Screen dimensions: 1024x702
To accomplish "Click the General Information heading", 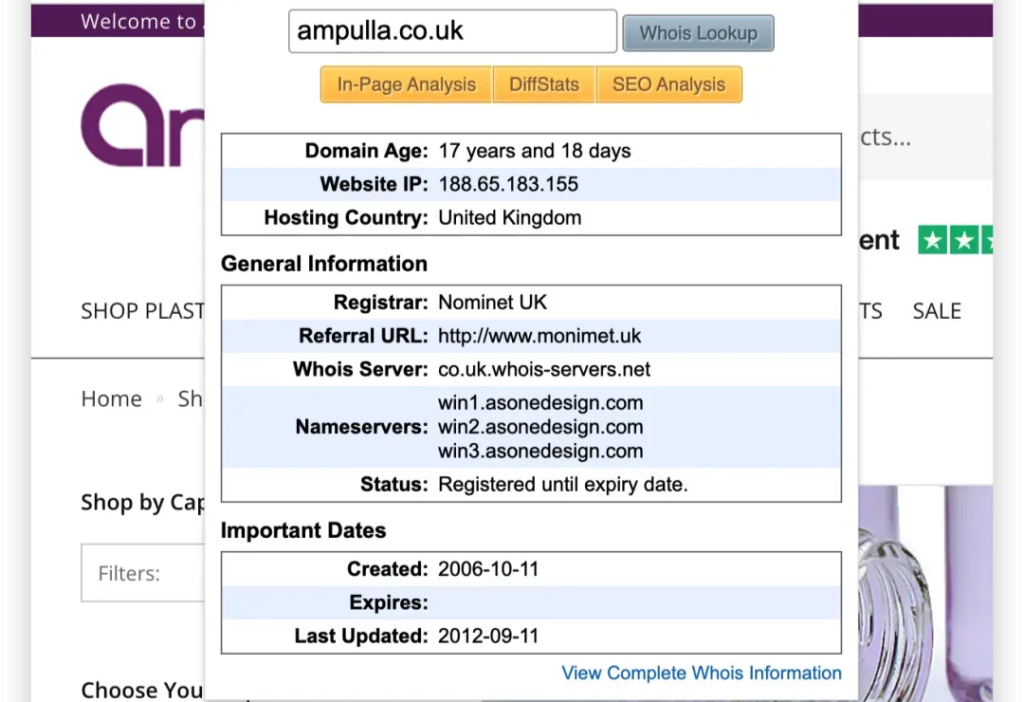I will click(324, 263).
